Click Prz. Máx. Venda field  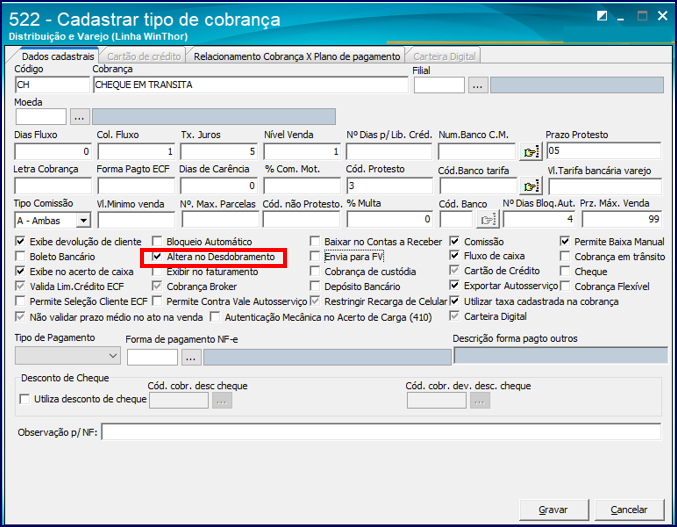[622, 220]
